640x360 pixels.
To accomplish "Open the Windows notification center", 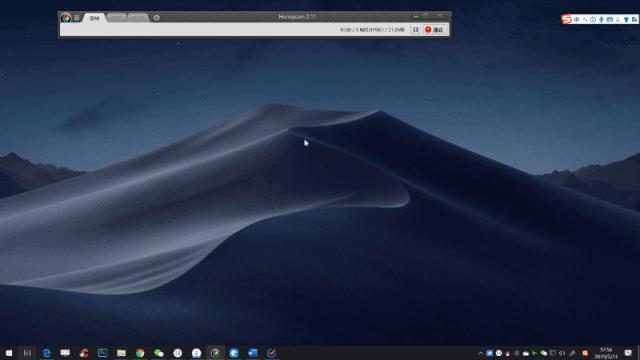I will 628,353.
